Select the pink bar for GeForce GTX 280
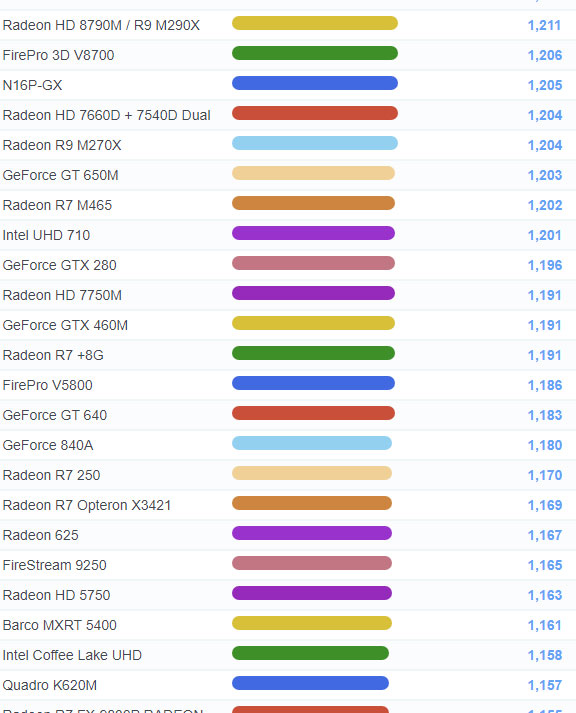Image resolution: width=576 pixels, height=713 pixels. 313,263
